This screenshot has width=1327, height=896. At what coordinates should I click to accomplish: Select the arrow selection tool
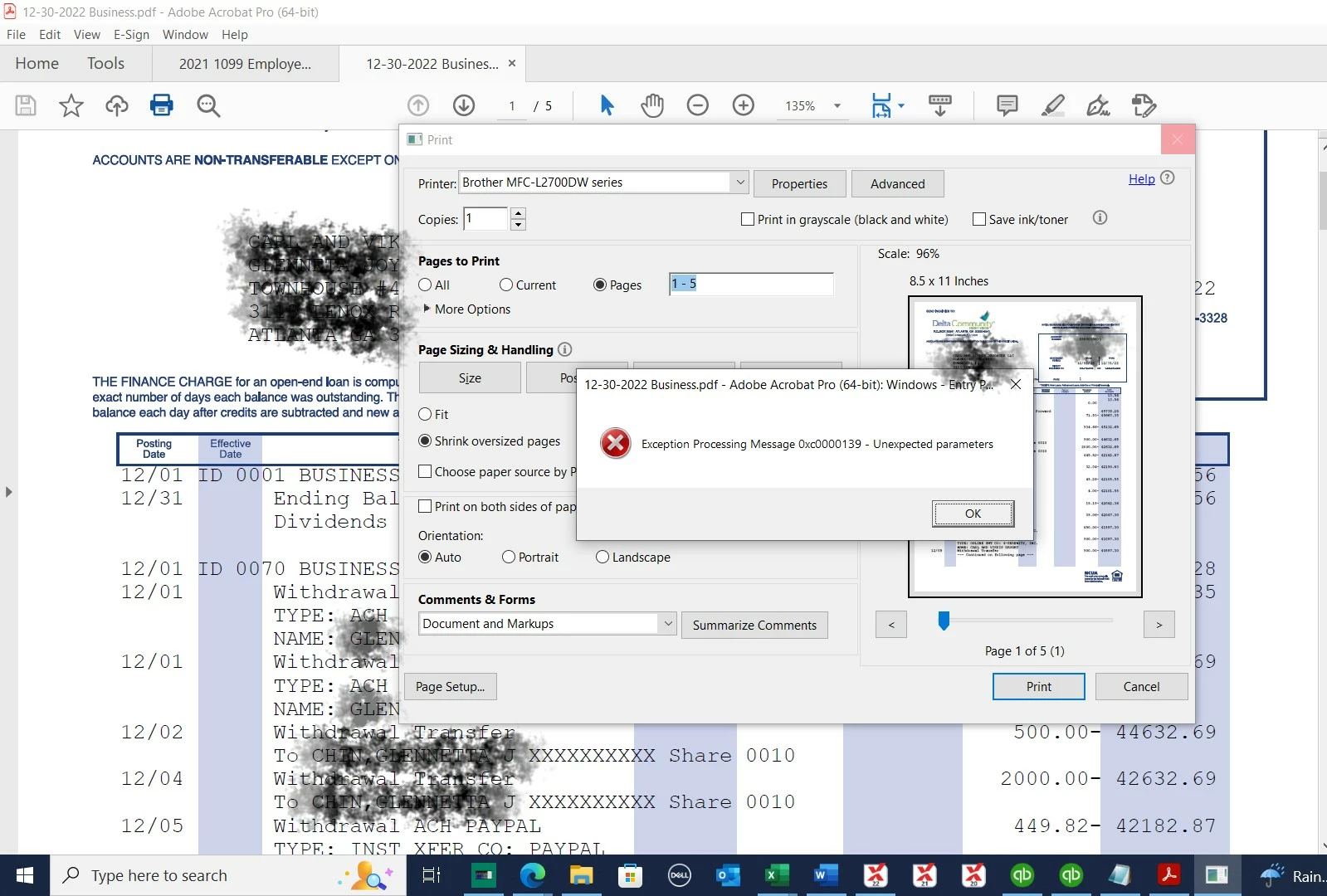(607, 105)
